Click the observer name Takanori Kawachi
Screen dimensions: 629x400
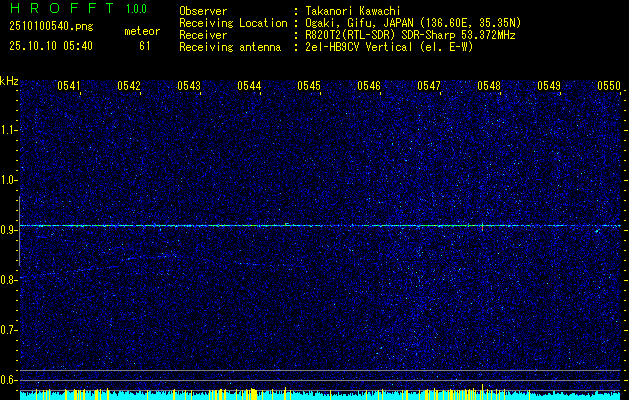[x=353, y=11]
